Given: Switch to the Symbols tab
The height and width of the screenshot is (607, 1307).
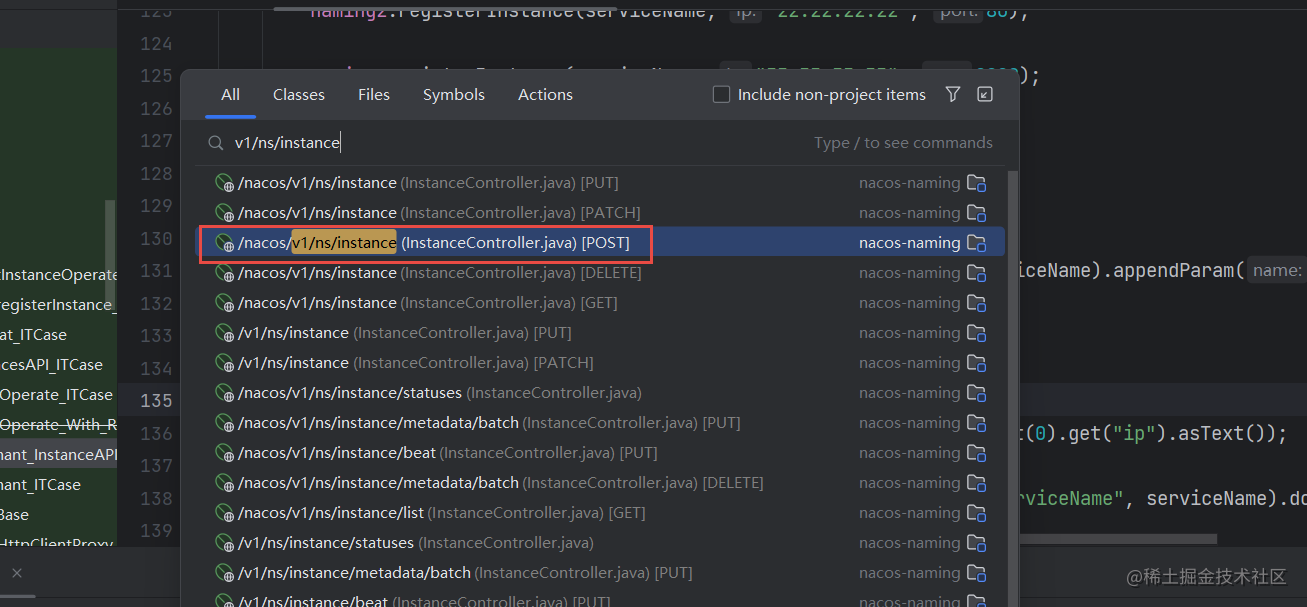Looking at the screenshot, I should [454, 95].
